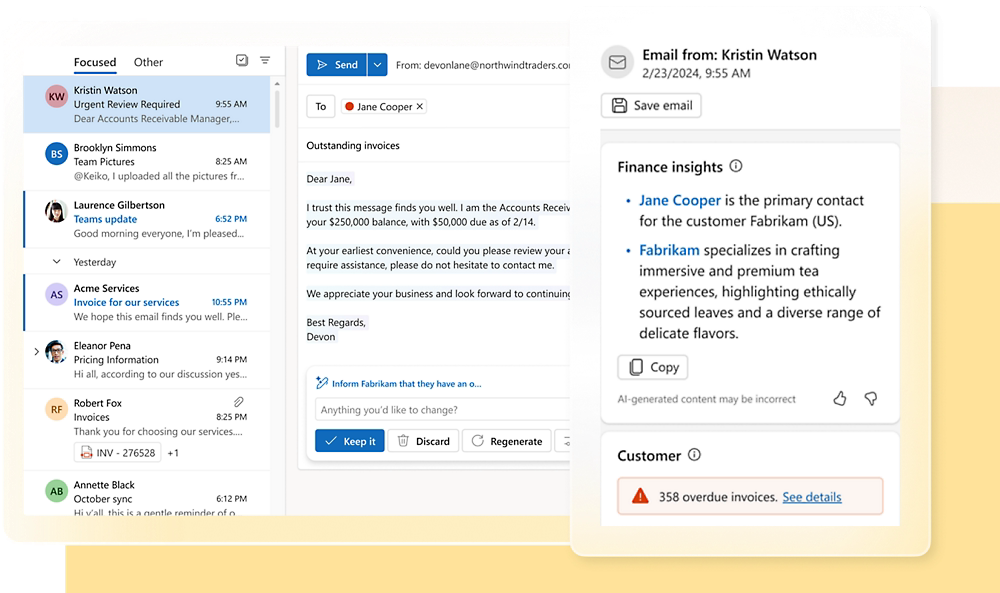Click the Save email button
The width and height of the screenshot is (1000, 593).
(651, 106)
